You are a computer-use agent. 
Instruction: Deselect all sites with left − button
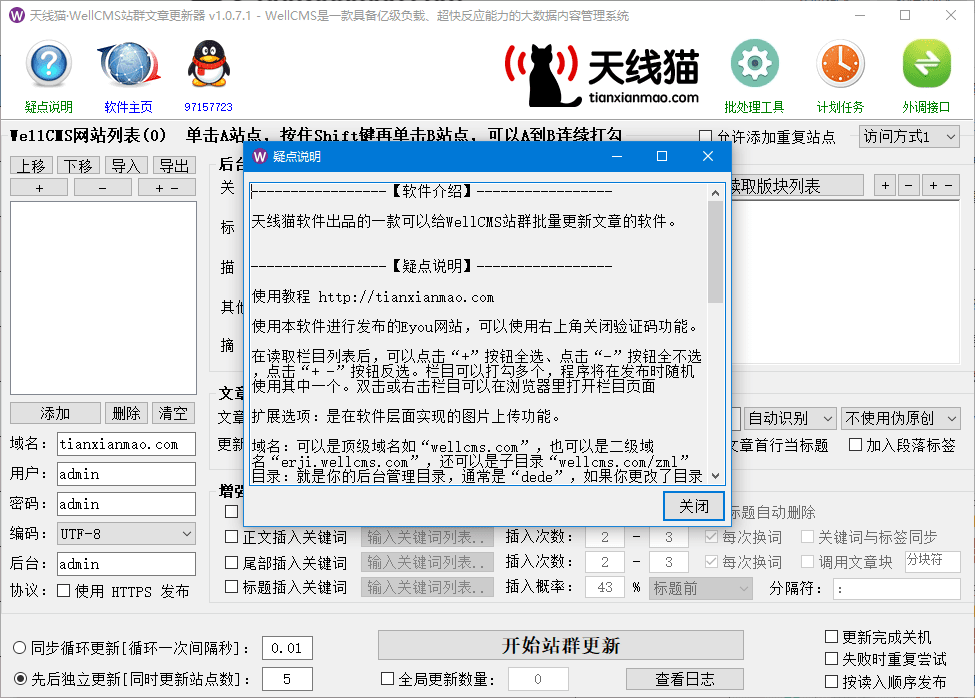pos(103,188)
